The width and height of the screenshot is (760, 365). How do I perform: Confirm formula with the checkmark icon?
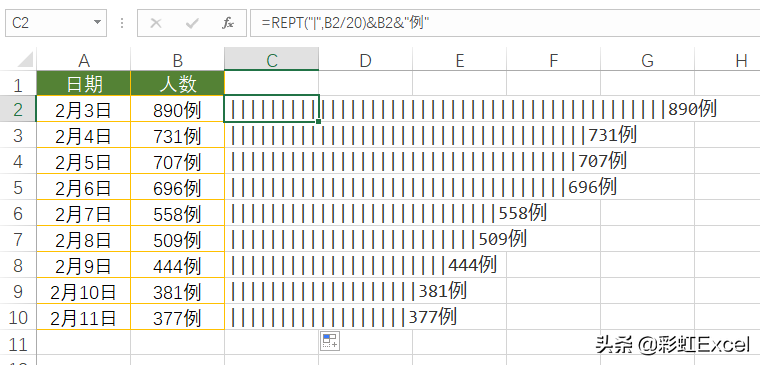tap(192, 23)
